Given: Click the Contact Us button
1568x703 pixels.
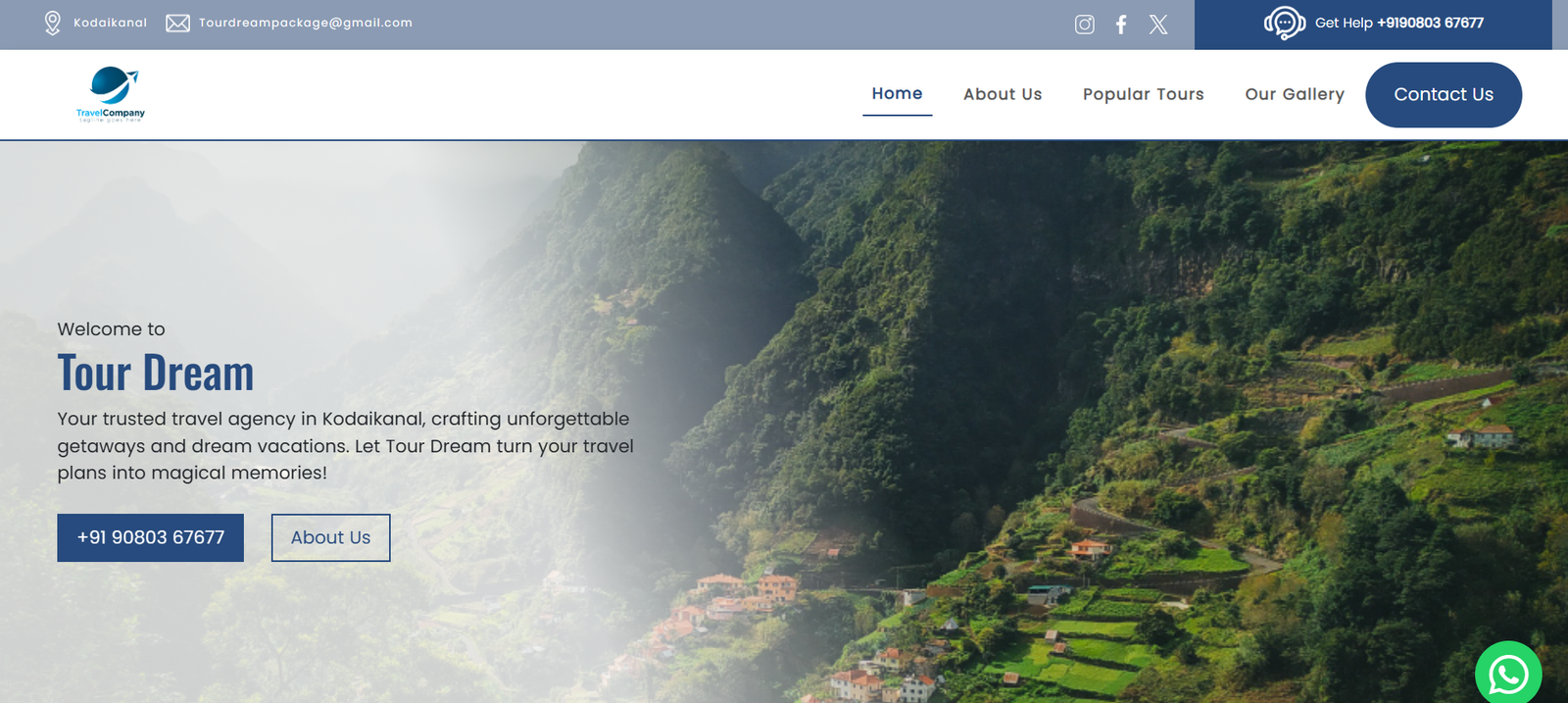Looking at the screenshot, I should (1444, 95).
